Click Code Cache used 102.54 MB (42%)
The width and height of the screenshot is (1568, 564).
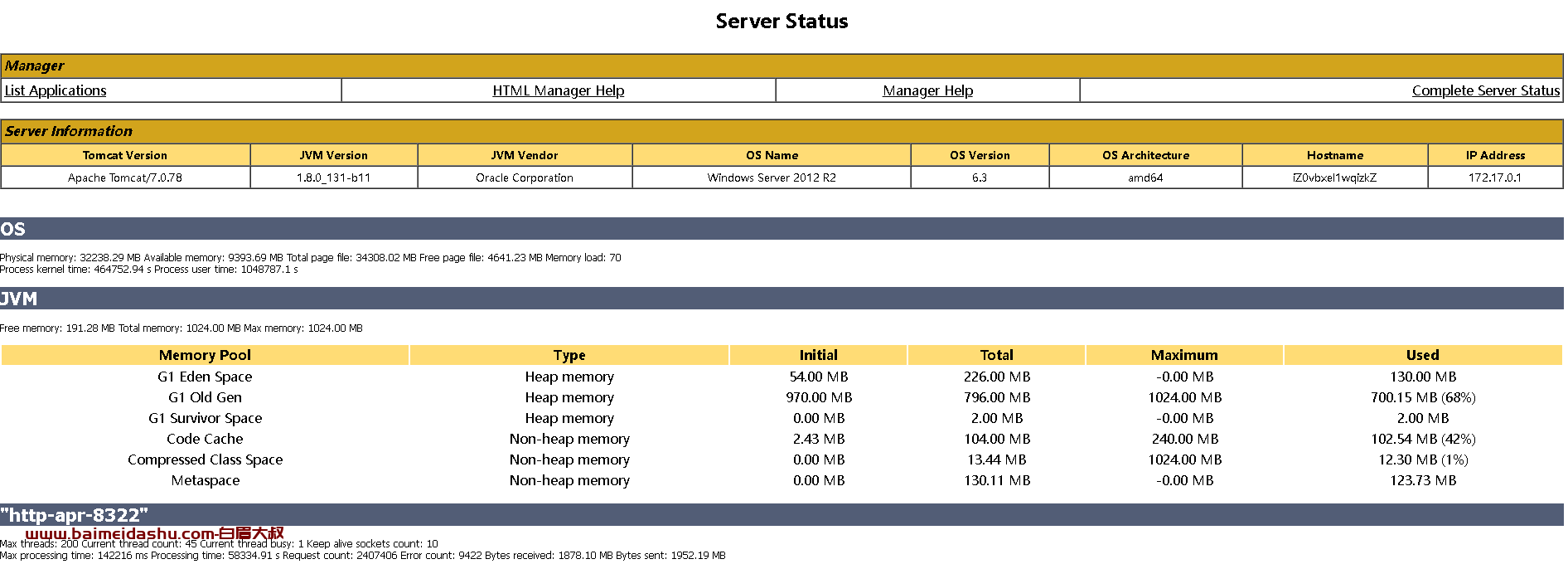1423,439
